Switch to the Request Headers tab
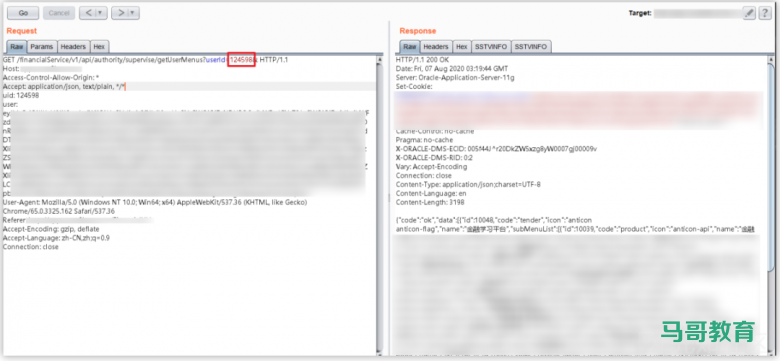 point(73,46)
